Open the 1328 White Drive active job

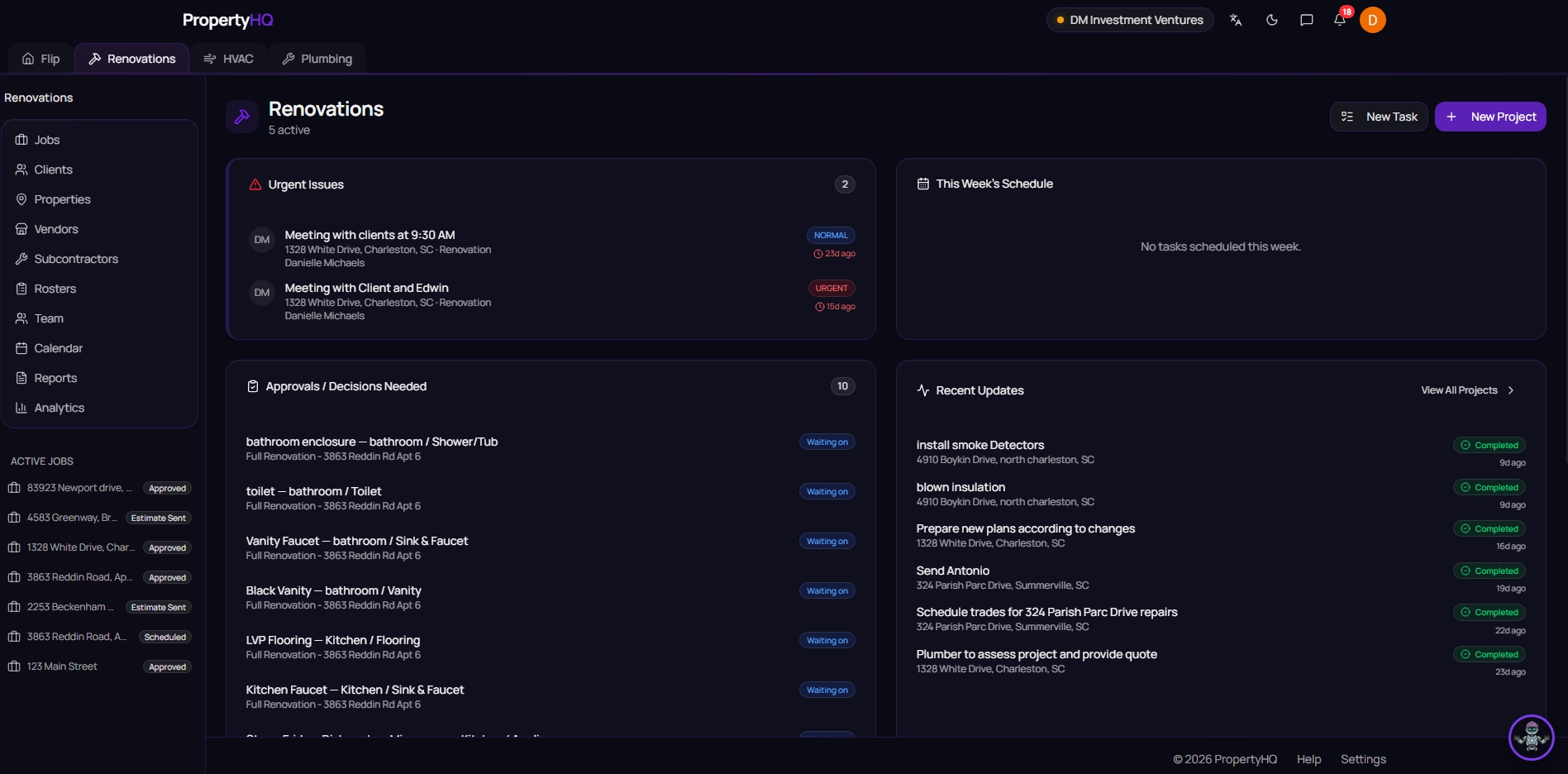pyautogui.click(x=80, y=547)
